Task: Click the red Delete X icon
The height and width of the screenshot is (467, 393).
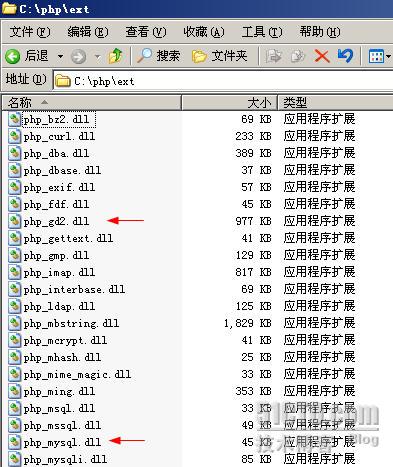Action: pos(322,56)
